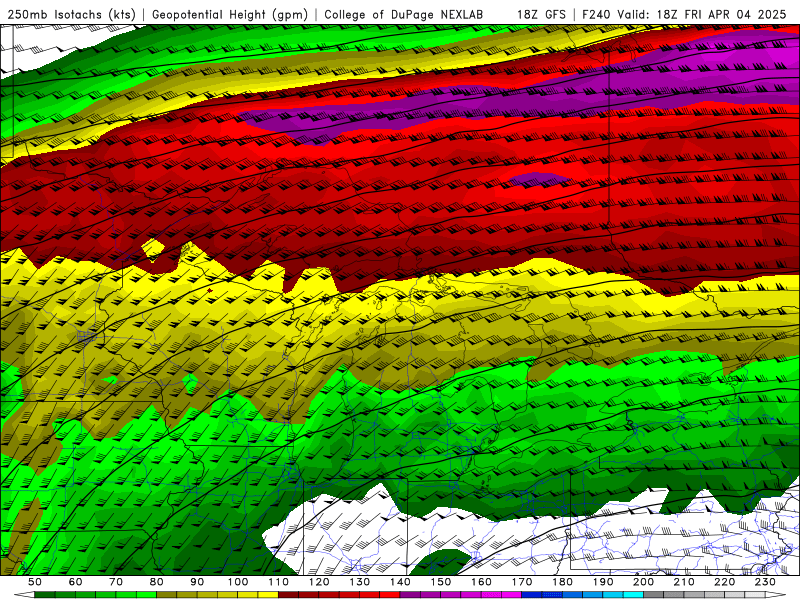Click the 180 value on the color scale

pyautogui.click(x=562, y=582)
